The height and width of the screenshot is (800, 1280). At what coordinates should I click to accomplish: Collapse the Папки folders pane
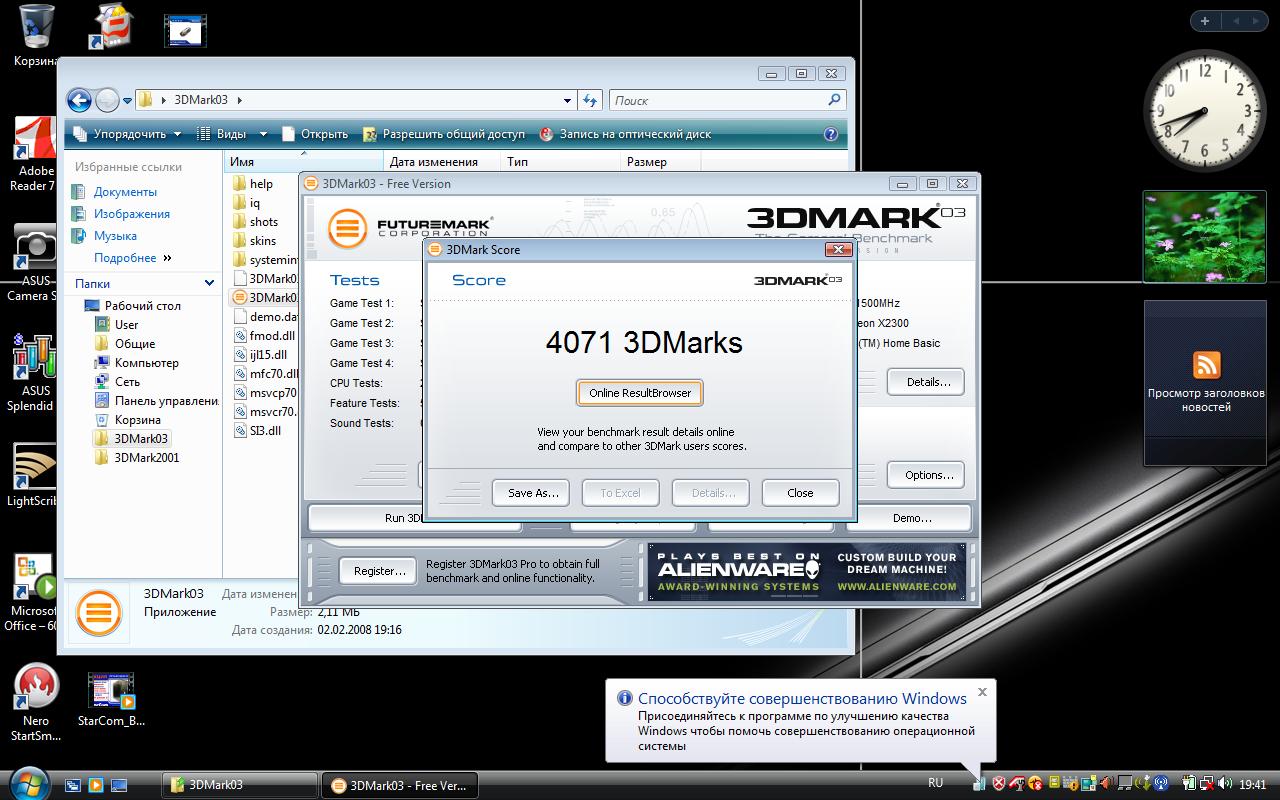pyautogui.click(x=209, y=283)
